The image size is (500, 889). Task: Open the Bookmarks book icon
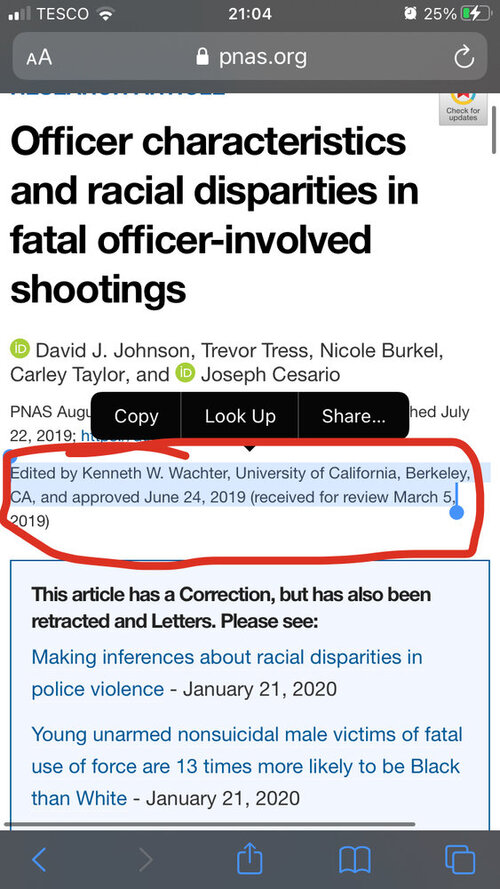[354, 860]
